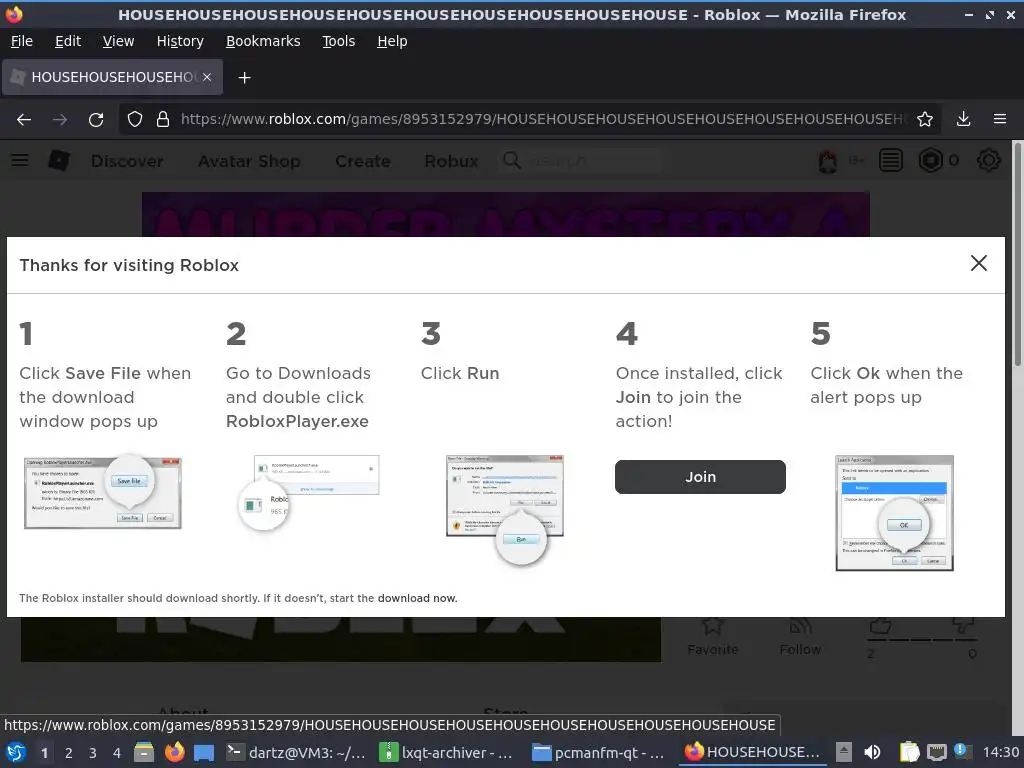Click the show desktop icon in the panel
This screenshot has width=1024, height=768.
pos(204,752)
